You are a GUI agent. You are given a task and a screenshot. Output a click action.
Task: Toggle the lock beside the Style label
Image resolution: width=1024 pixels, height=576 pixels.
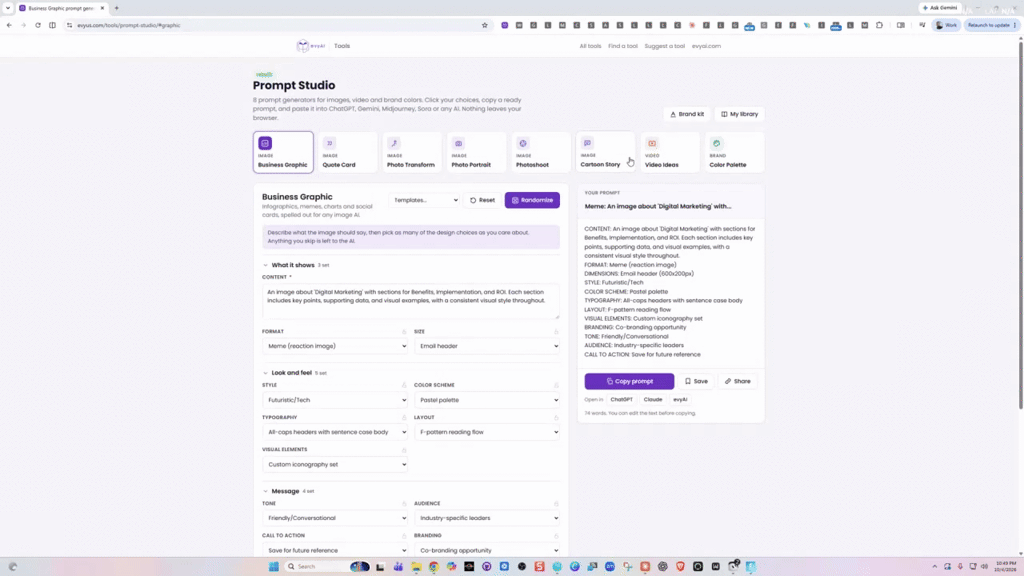pos(404,385)
